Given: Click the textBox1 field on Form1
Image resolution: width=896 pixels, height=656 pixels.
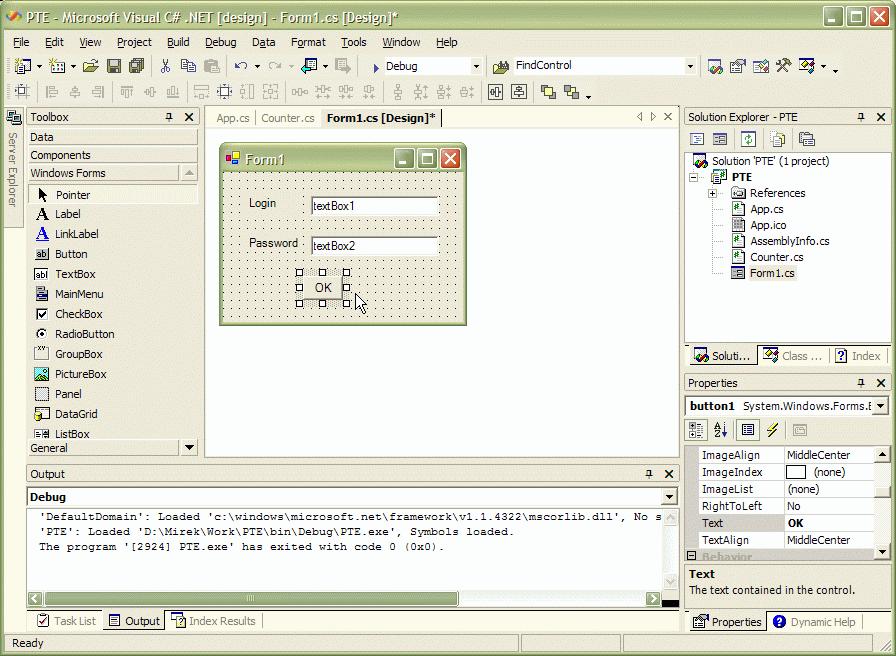Looking at the screenshot, I should [375, 206].
